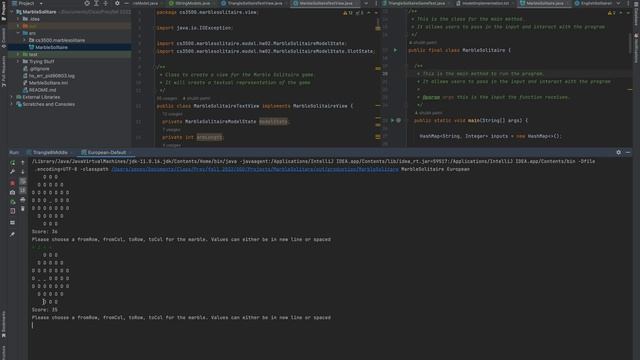Collapse the src folder

[18, 33]
